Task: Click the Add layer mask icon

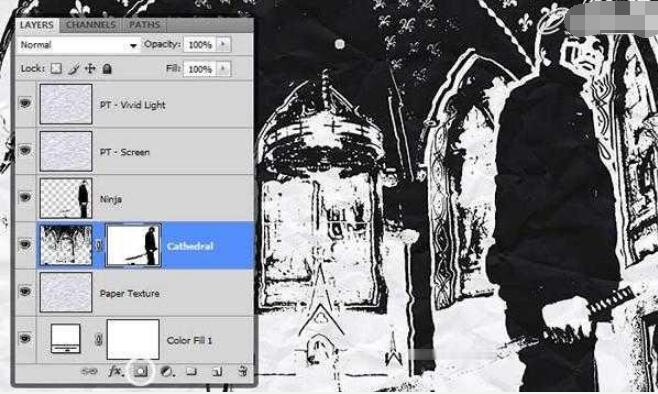Action: [141, 371]
